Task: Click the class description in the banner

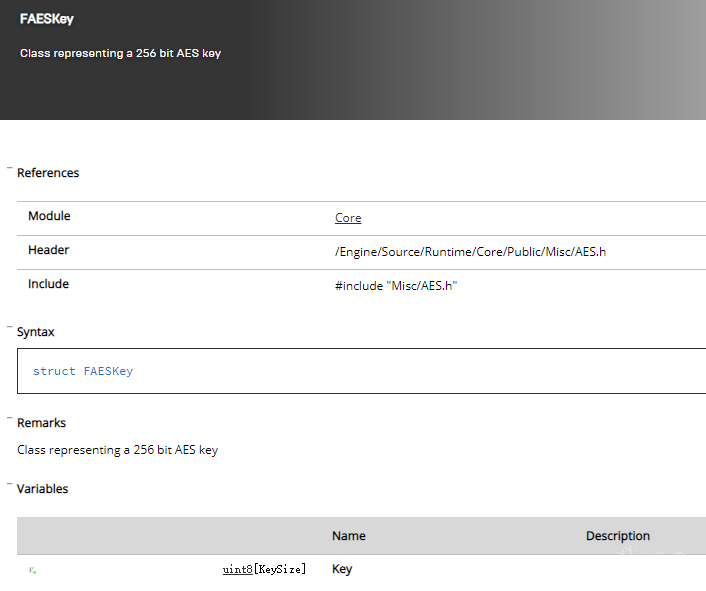Action: [x=120, y=53]
